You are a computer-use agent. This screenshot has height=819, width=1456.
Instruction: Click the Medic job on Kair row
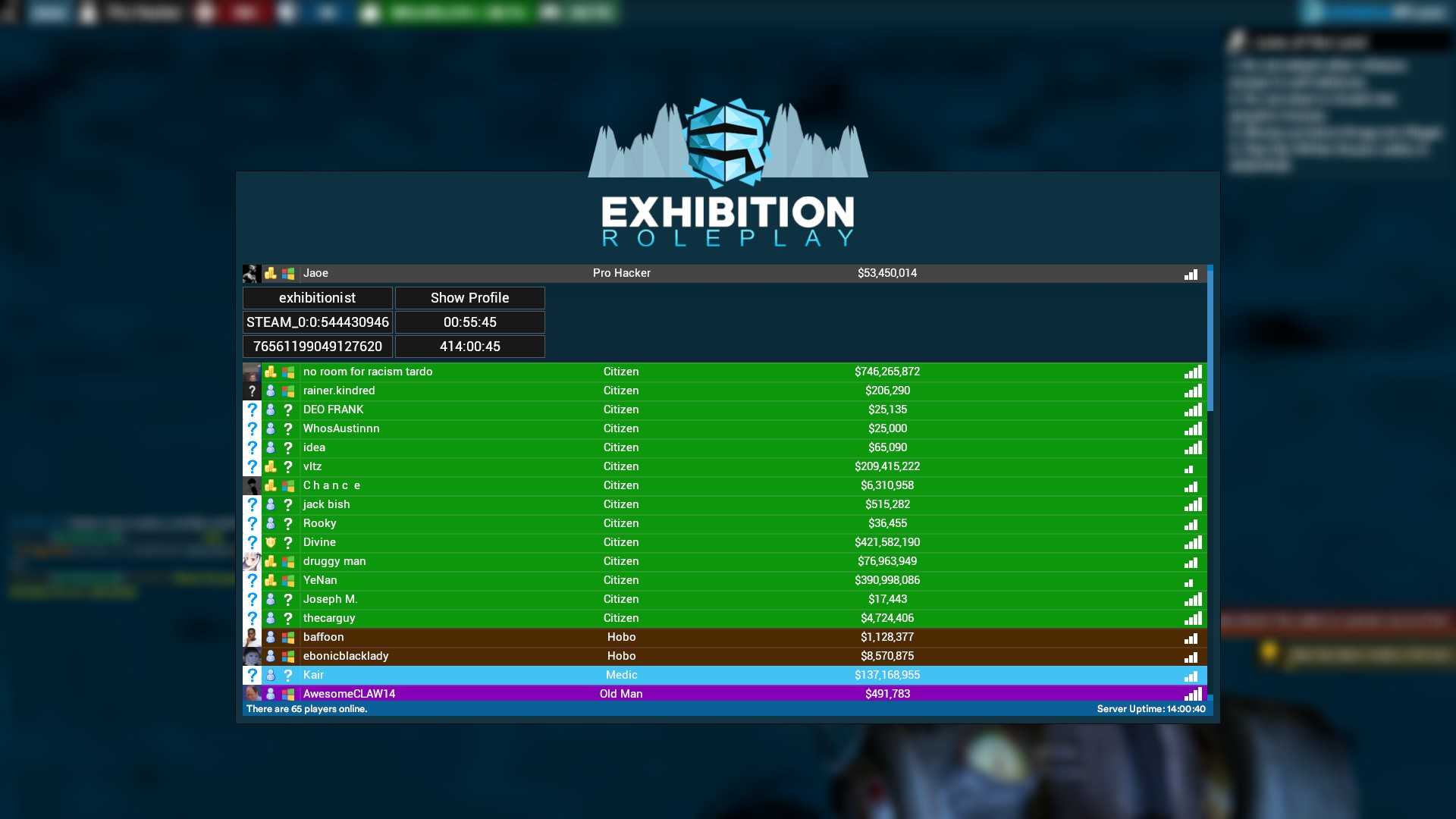tap(622, 675)
